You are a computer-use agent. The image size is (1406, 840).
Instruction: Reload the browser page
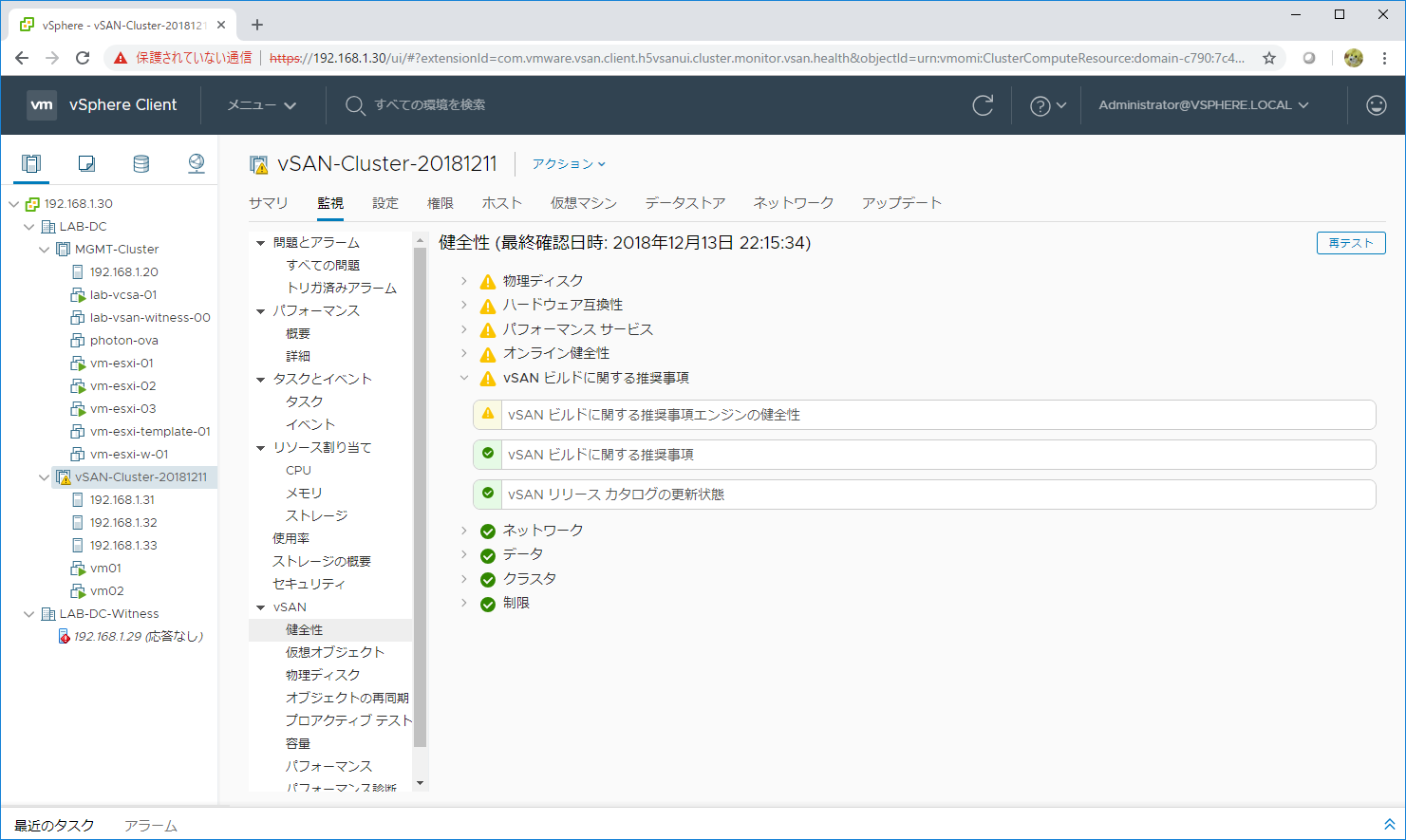coord(83,58)
